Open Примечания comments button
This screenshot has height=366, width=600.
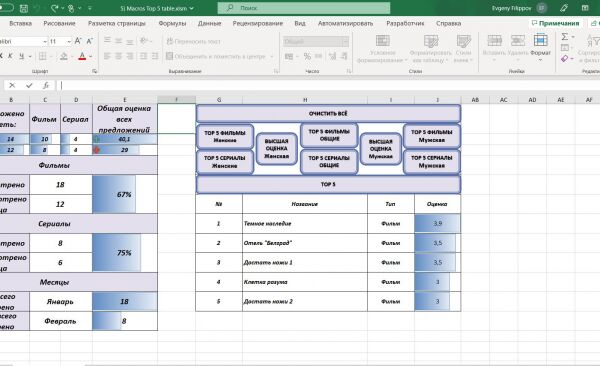(x=556, y=23)
